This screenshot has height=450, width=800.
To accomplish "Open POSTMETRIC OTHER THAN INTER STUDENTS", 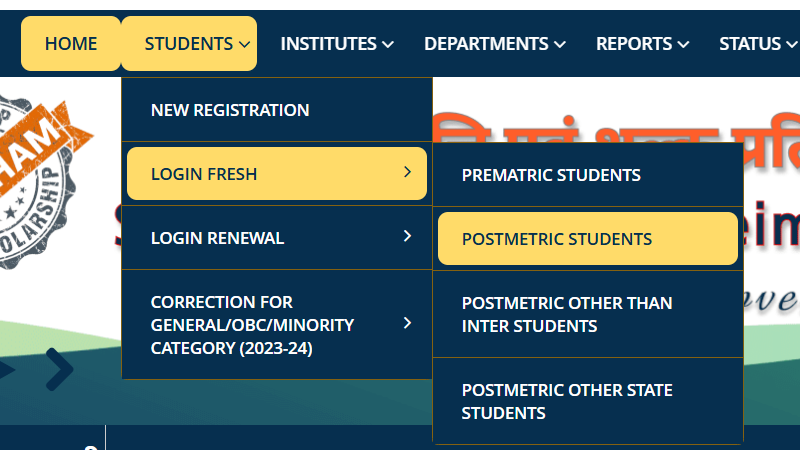I will tap(567, 314).
